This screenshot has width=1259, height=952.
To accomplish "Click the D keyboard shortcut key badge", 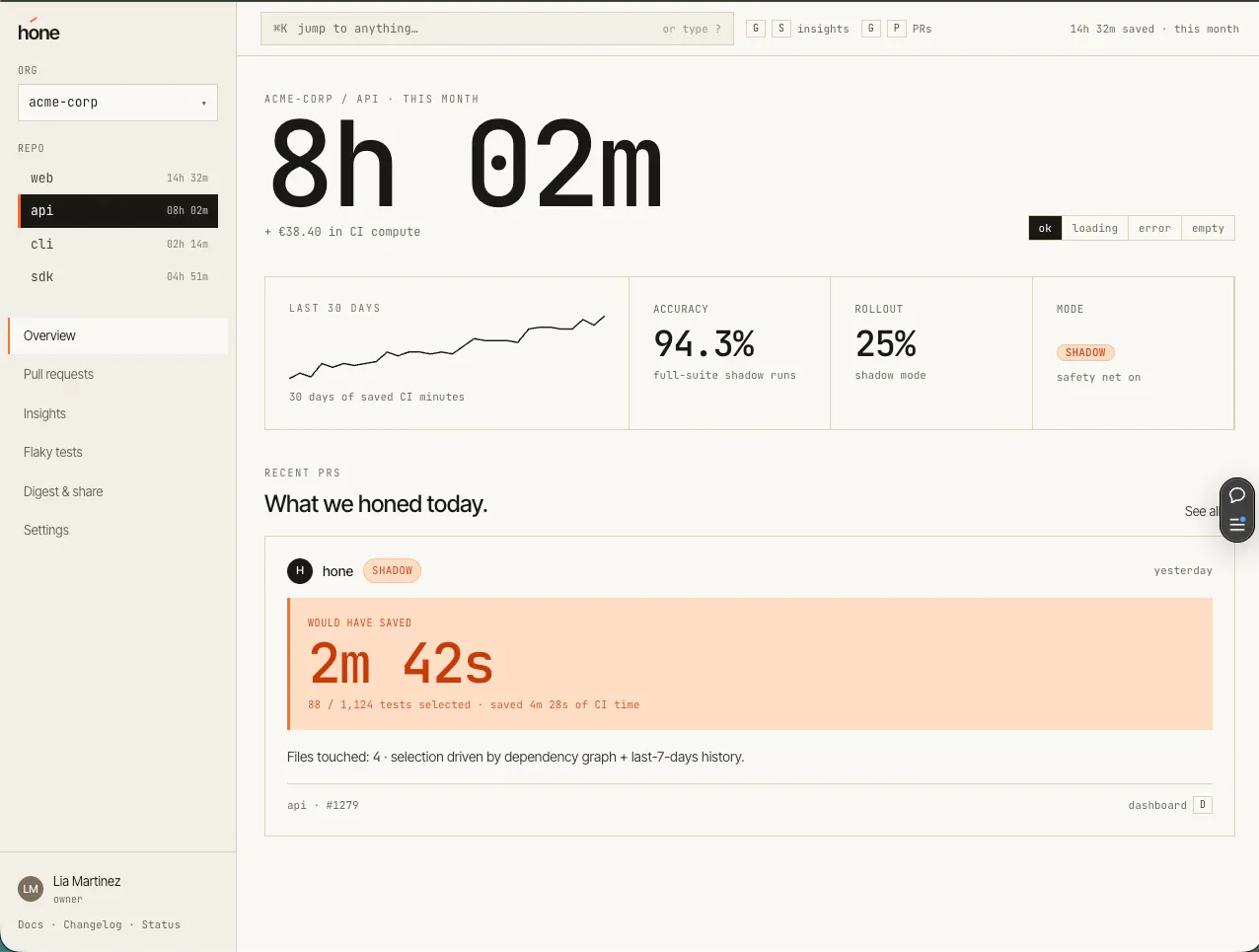I will click(1203, 805).
